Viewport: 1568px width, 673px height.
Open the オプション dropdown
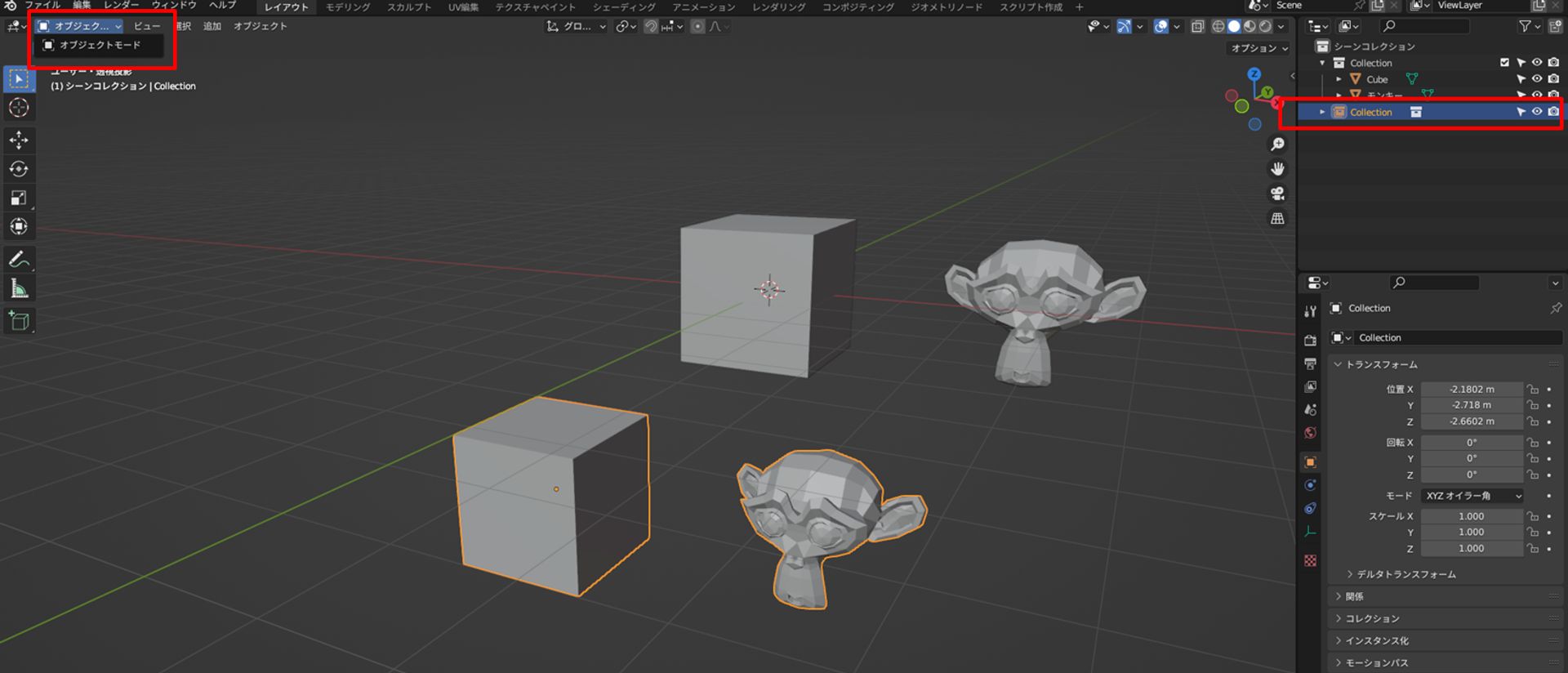tap(1258, 48)
